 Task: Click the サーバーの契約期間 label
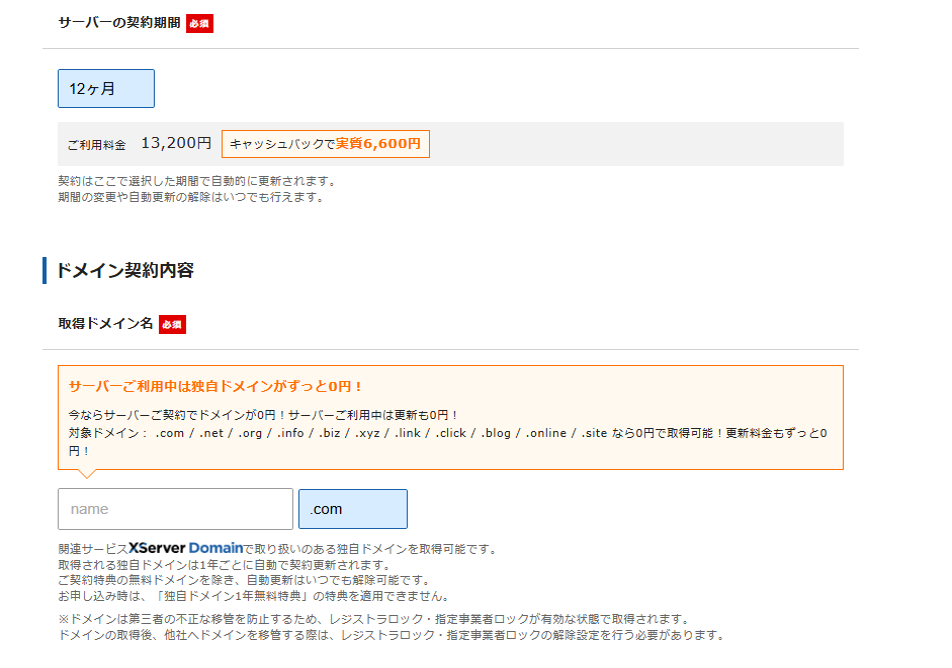tap(119, 23)
